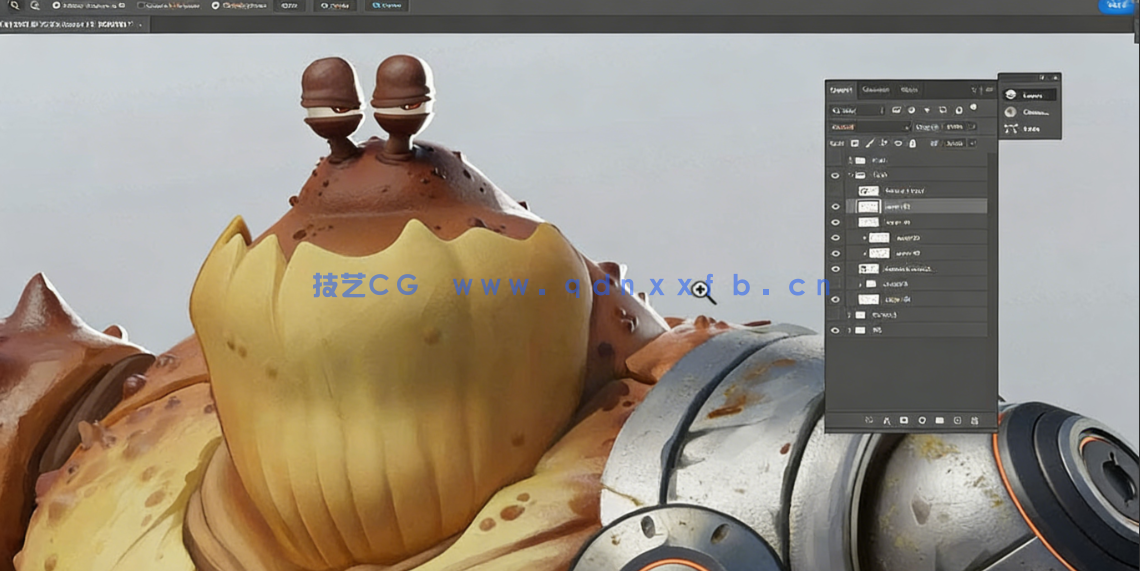This screenshot has height=571, width=1140.
Task: Expand the second-to-last layer group
Action: click(x=849, y=315)
